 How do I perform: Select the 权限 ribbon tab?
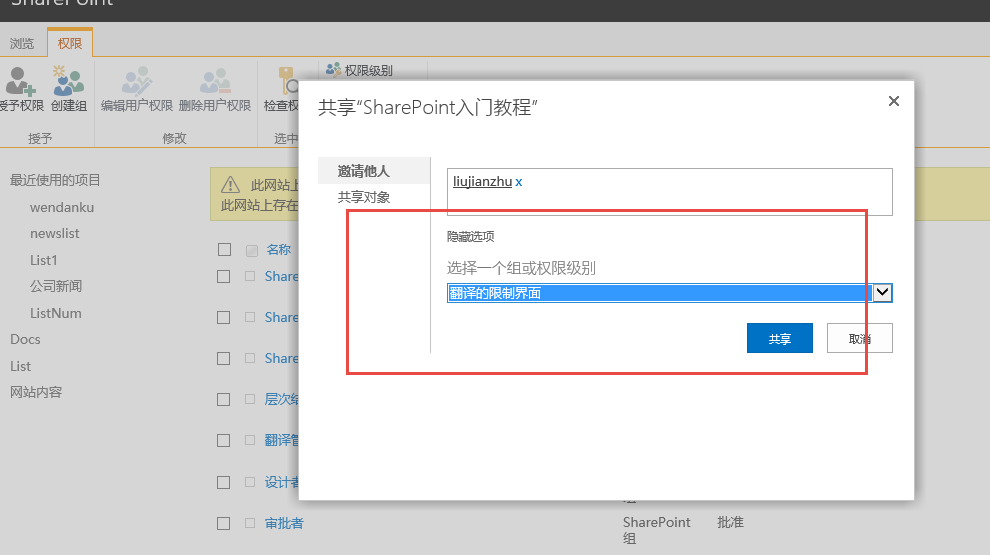coord(70,43)
